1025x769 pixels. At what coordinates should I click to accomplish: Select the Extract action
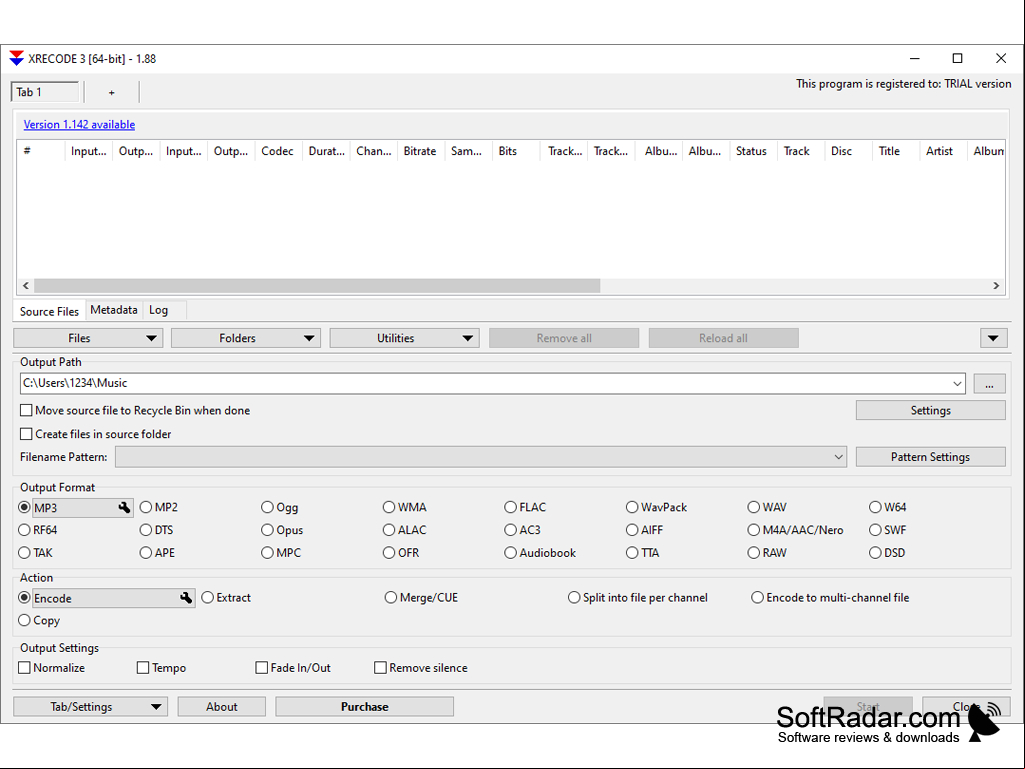click(x=208, y=598)
